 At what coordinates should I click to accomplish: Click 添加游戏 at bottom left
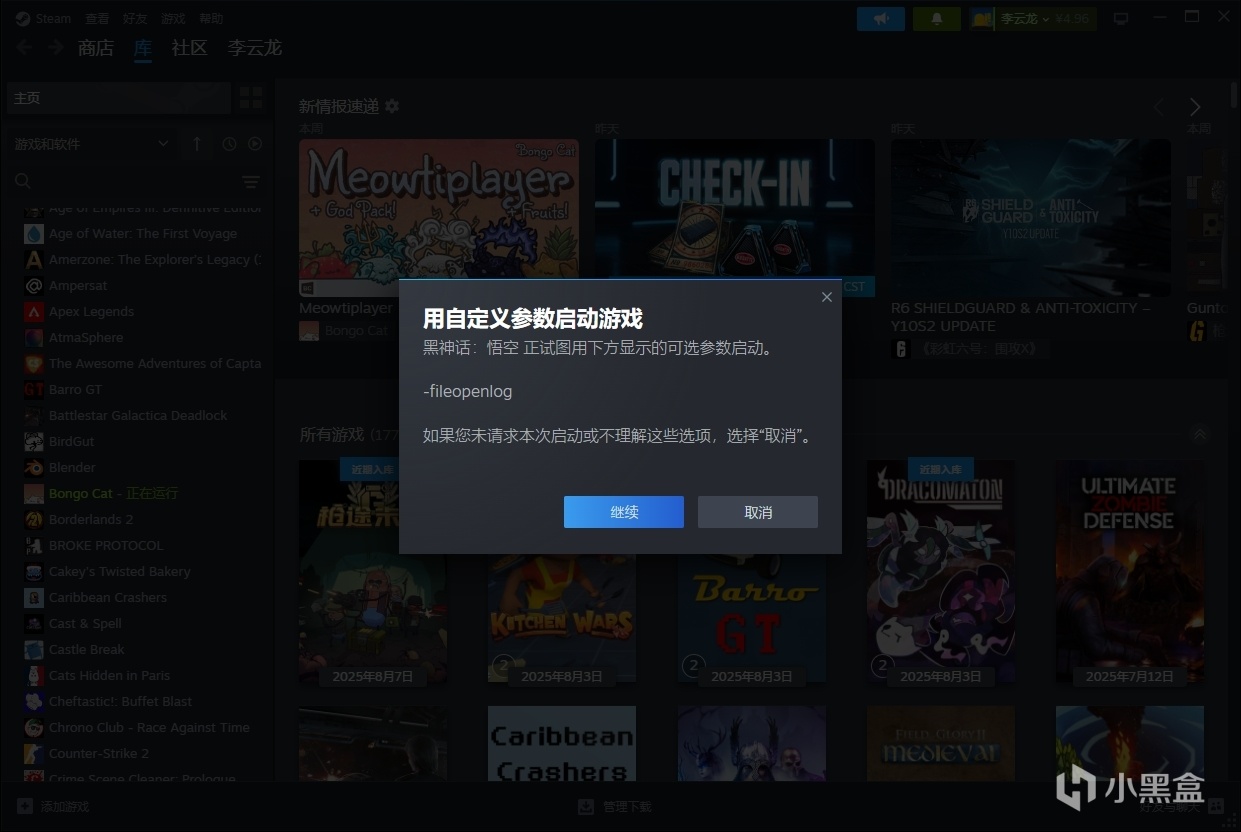[53, 806]
